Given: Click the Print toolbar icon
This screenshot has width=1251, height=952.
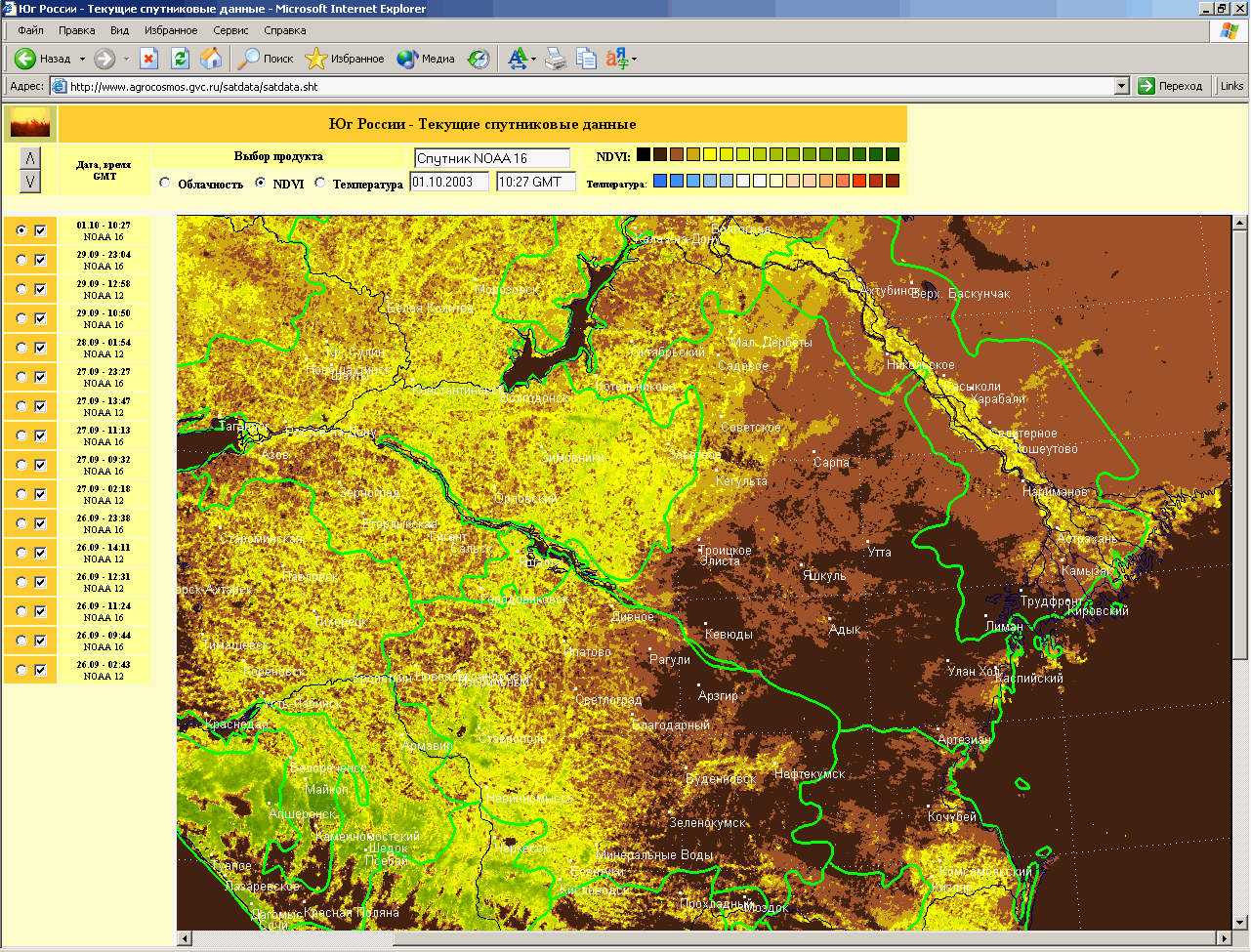Looking at the screenshot, I should coord(556,59).
